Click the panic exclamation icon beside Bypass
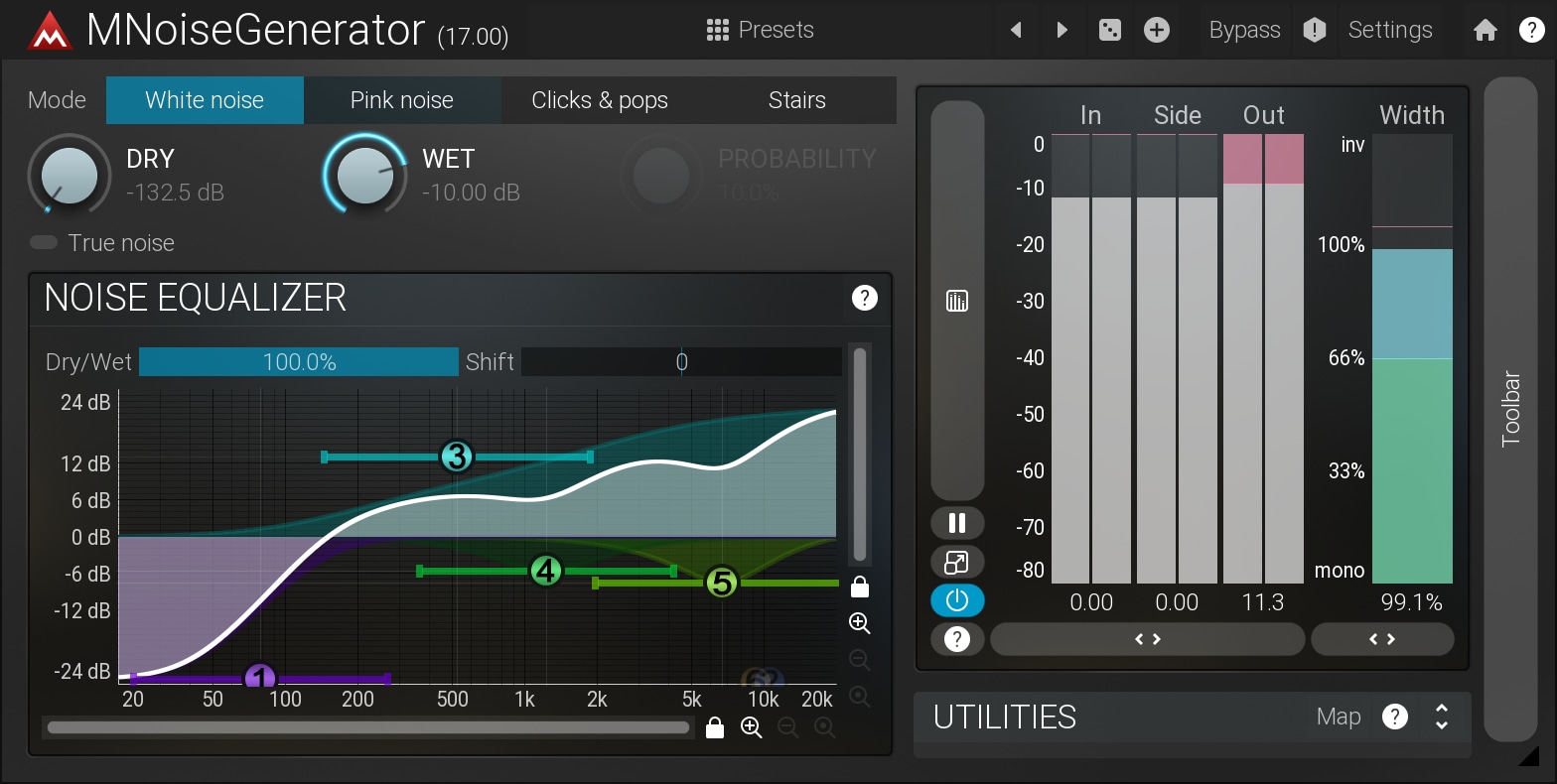The image size is (1557, 784). point(1315,30)
